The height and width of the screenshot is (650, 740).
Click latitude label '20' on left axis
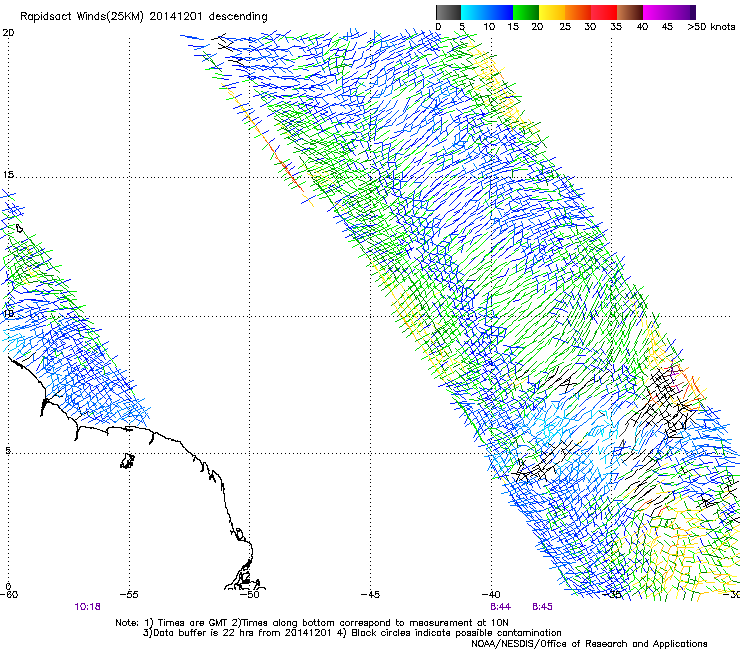coord(8,33)
